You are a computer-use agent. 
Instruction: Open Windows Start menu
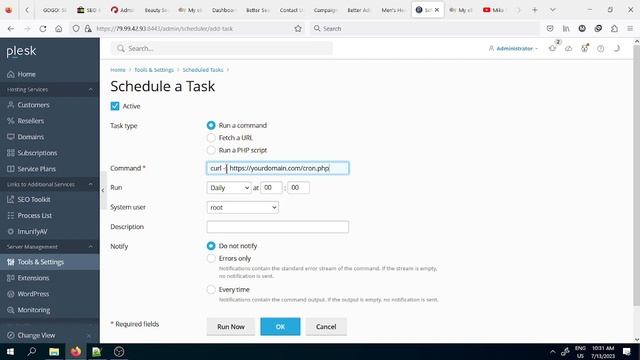10,351
